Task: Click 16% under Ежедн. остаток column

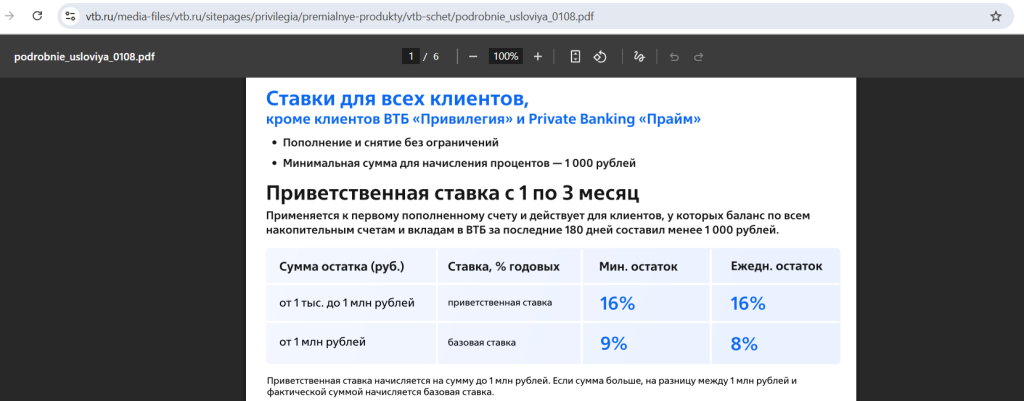Action: point(748,304)
